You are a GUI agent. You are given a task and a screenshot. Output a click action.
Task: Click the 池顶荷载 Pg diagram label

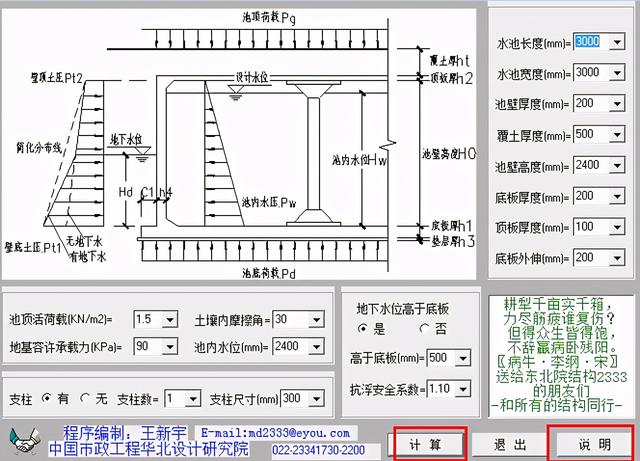click(269, 18)
